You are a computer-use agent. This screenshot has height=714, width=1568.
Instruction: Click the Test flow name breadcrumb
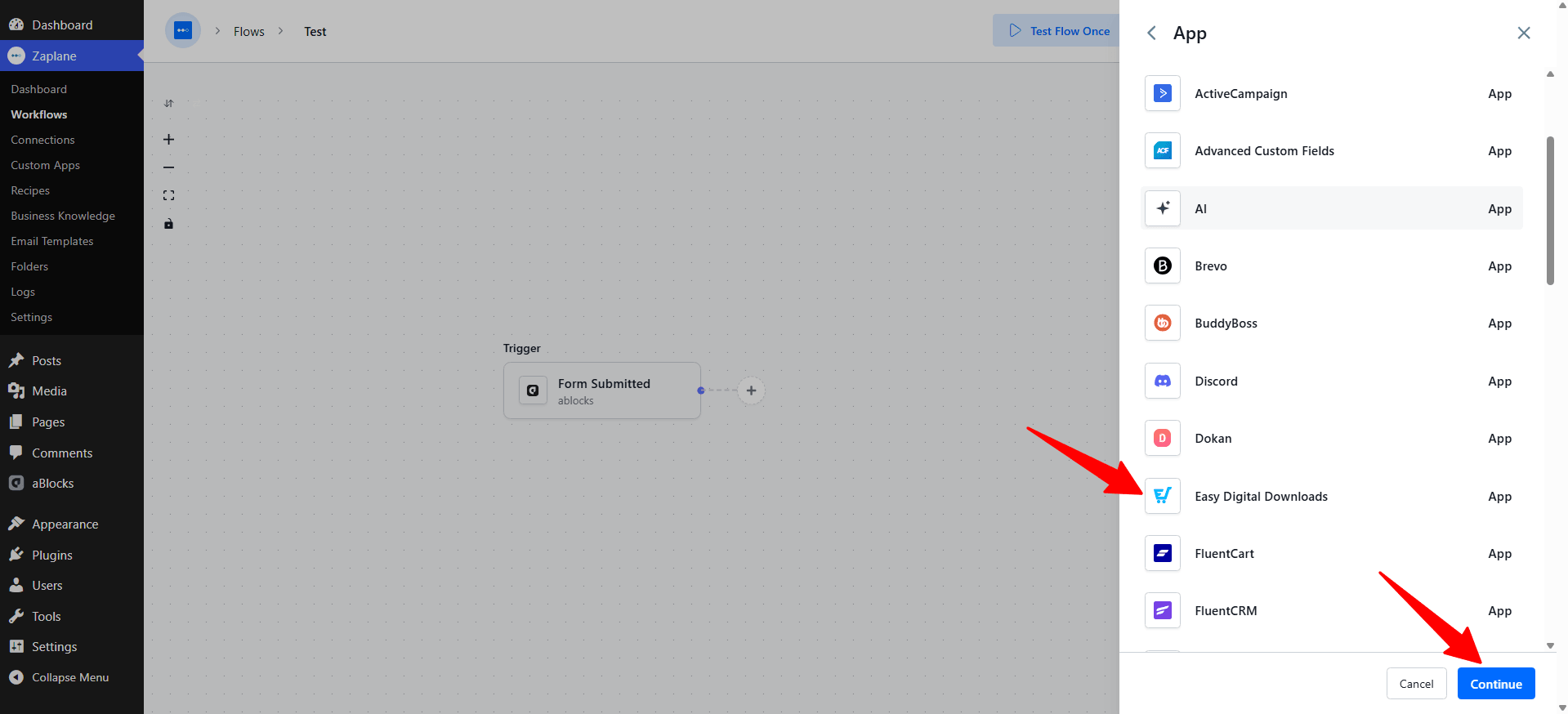tap(315, 32)
